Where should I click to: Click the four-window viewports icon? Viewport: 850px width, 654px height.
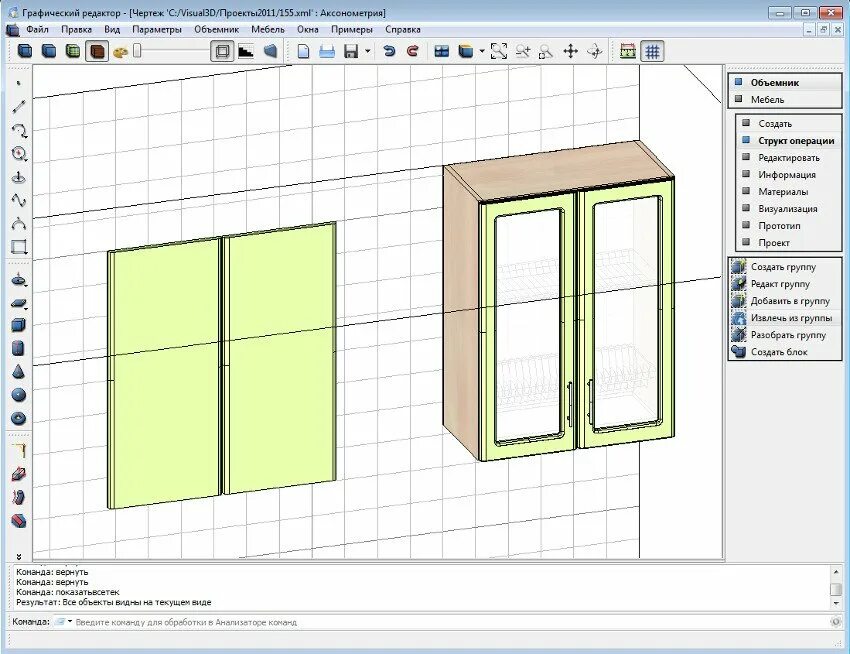coord(442,52)
